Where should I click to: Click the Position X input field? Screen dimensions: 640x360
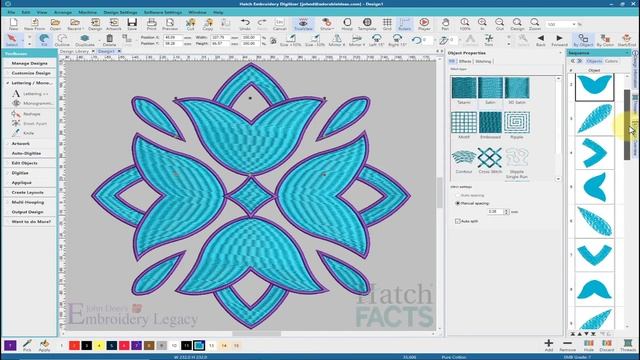pyautogui.click(x=173, y=37)
